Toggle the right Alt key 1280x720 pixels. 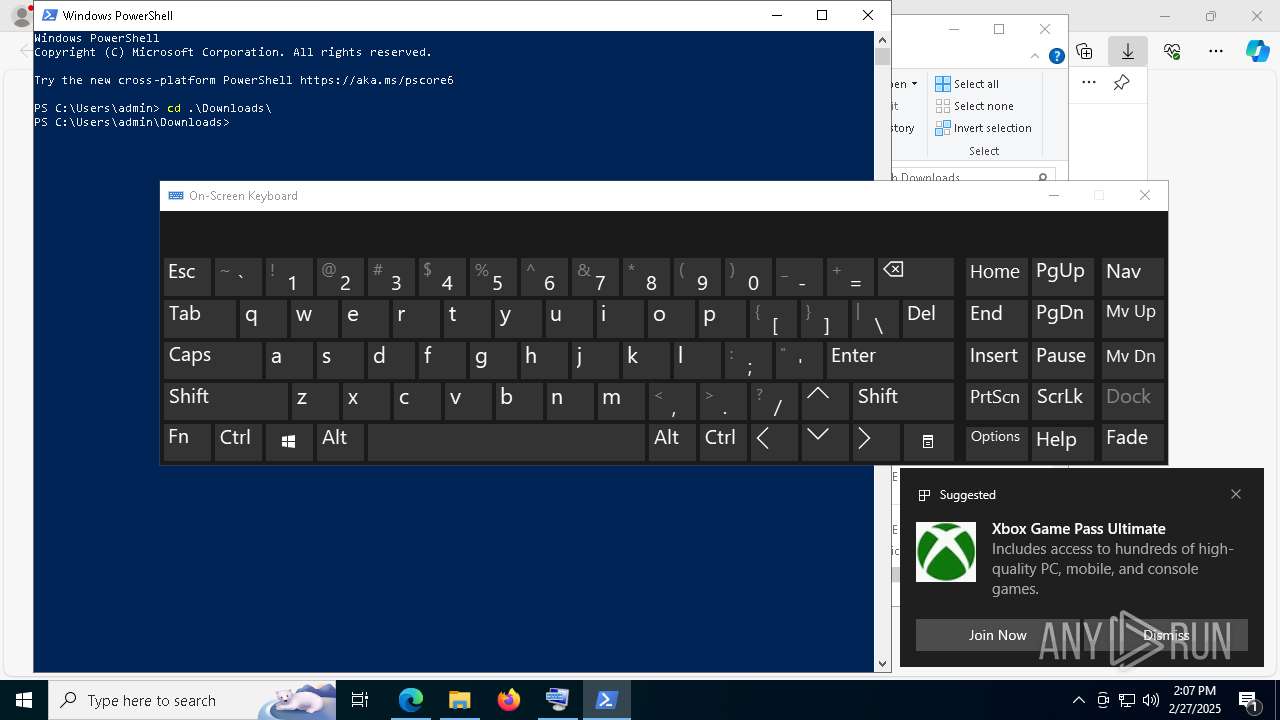pos(672,442)
